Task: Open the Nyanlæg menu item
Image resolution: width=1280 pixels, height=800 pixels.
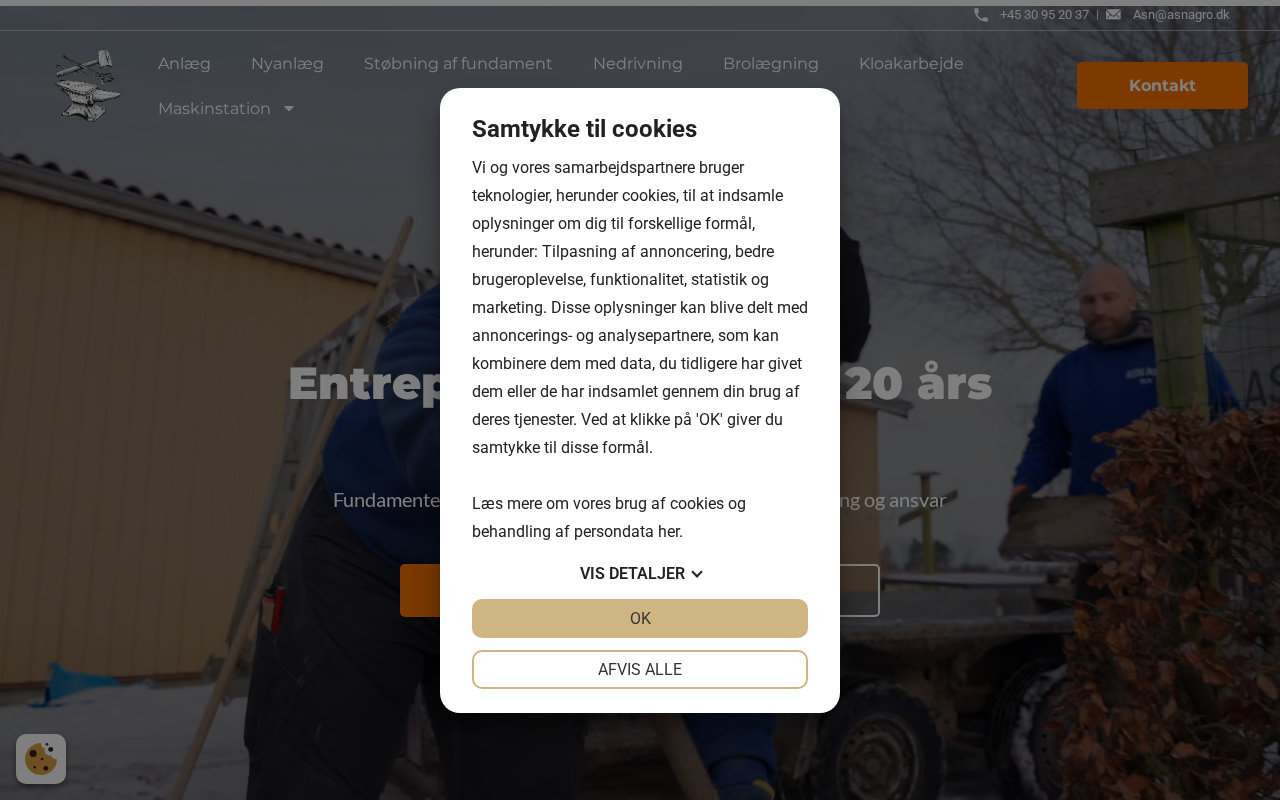Action: [287, 64]
